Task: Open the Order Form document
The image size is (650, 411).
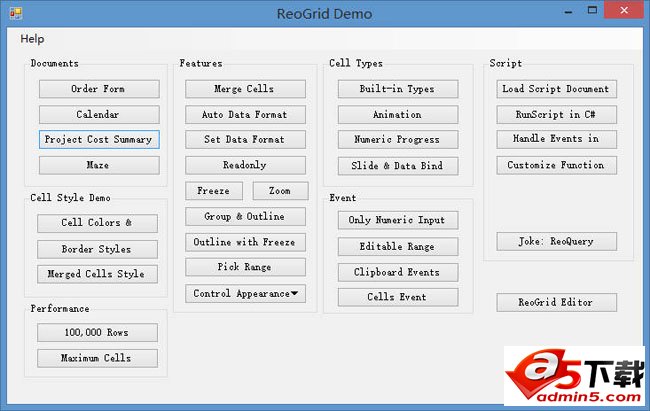Action: click(x=99, y=89)
